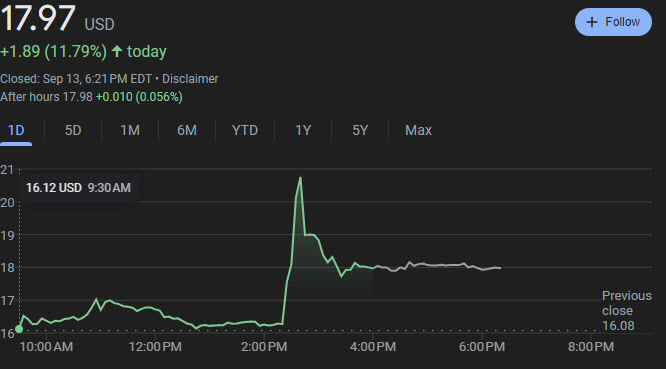Open the Disclaimer link
The image size is (666, 369).
tap(190, 79)
